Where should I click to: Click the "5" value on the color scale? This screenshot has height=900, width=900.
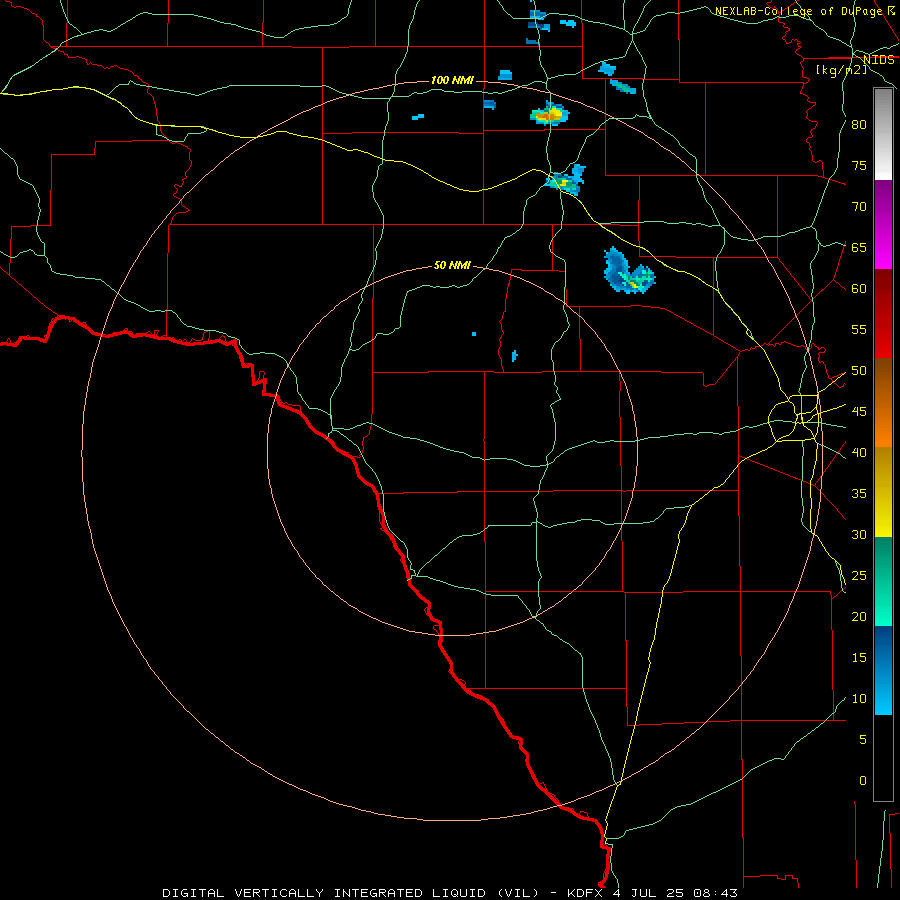point(863,740)
